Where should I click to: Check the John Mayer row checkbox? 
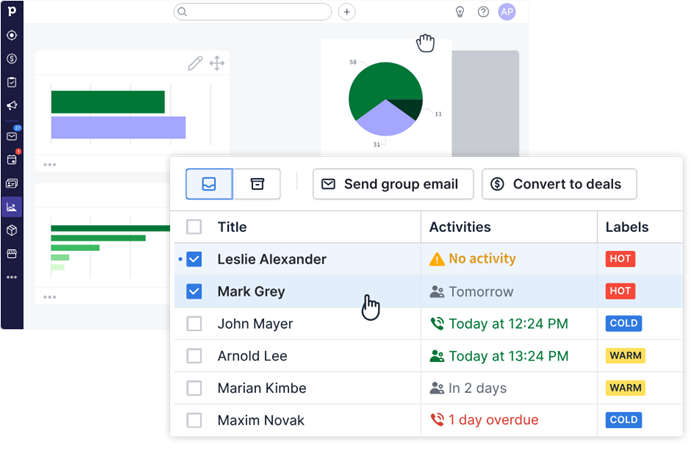[194, 324]
